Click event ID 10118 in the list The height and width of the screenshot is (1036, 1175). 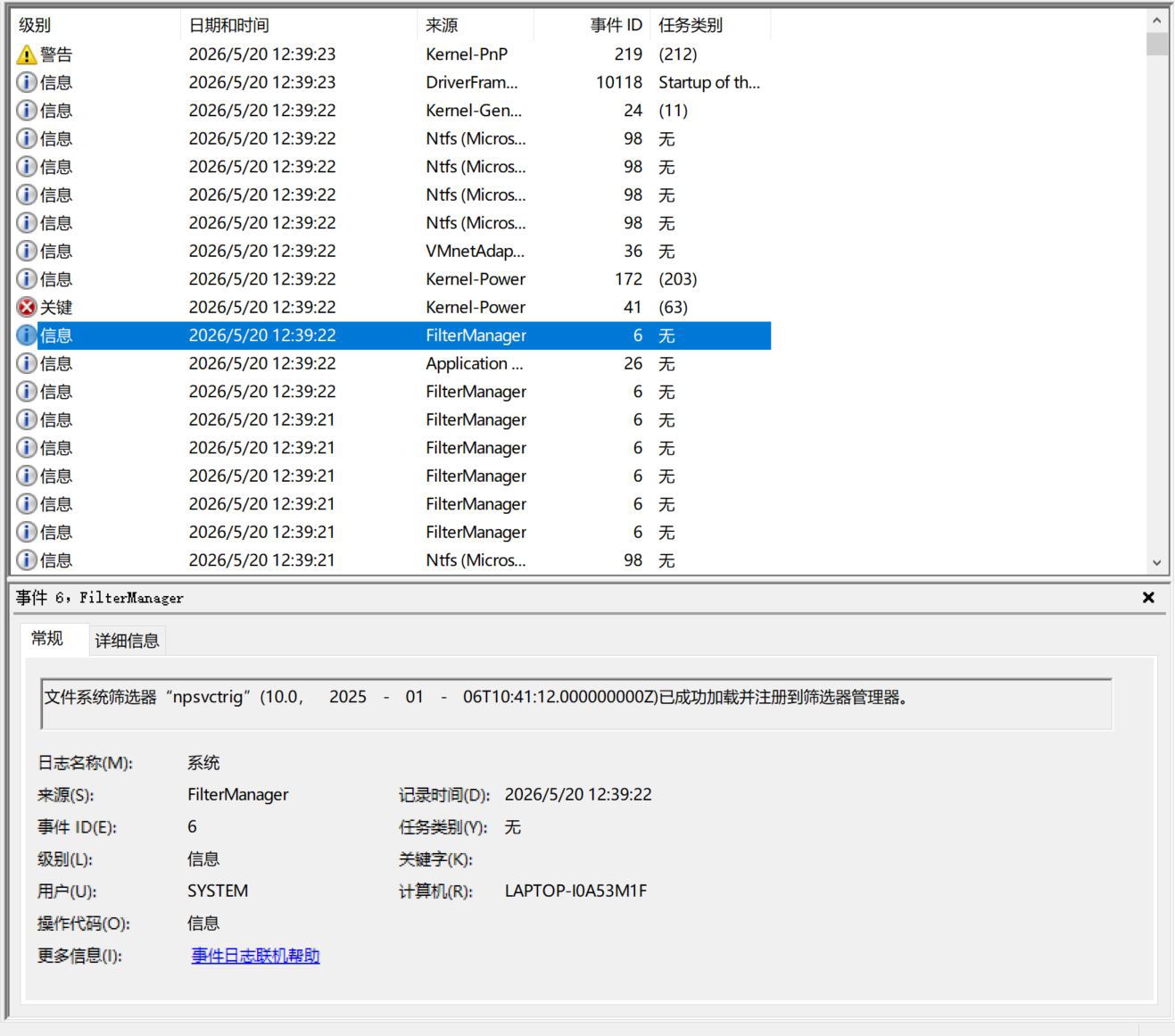coord(619,82)
